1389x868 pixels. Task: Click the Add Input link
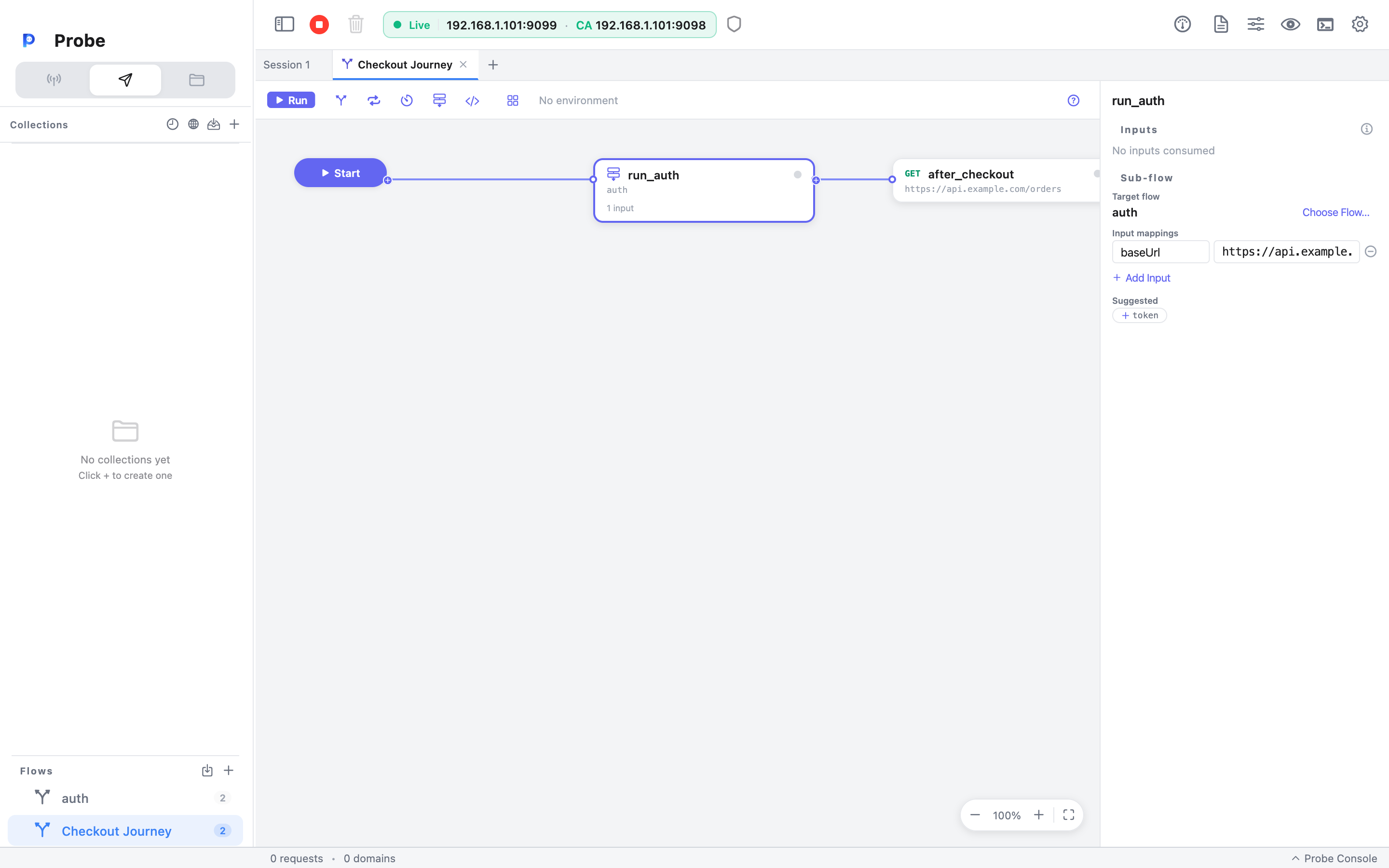coord(1142,278)
